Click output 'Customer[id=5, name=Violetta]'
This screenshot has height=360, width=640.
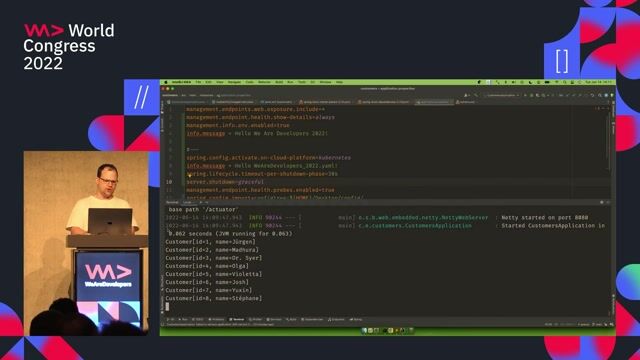pos(214,274)
